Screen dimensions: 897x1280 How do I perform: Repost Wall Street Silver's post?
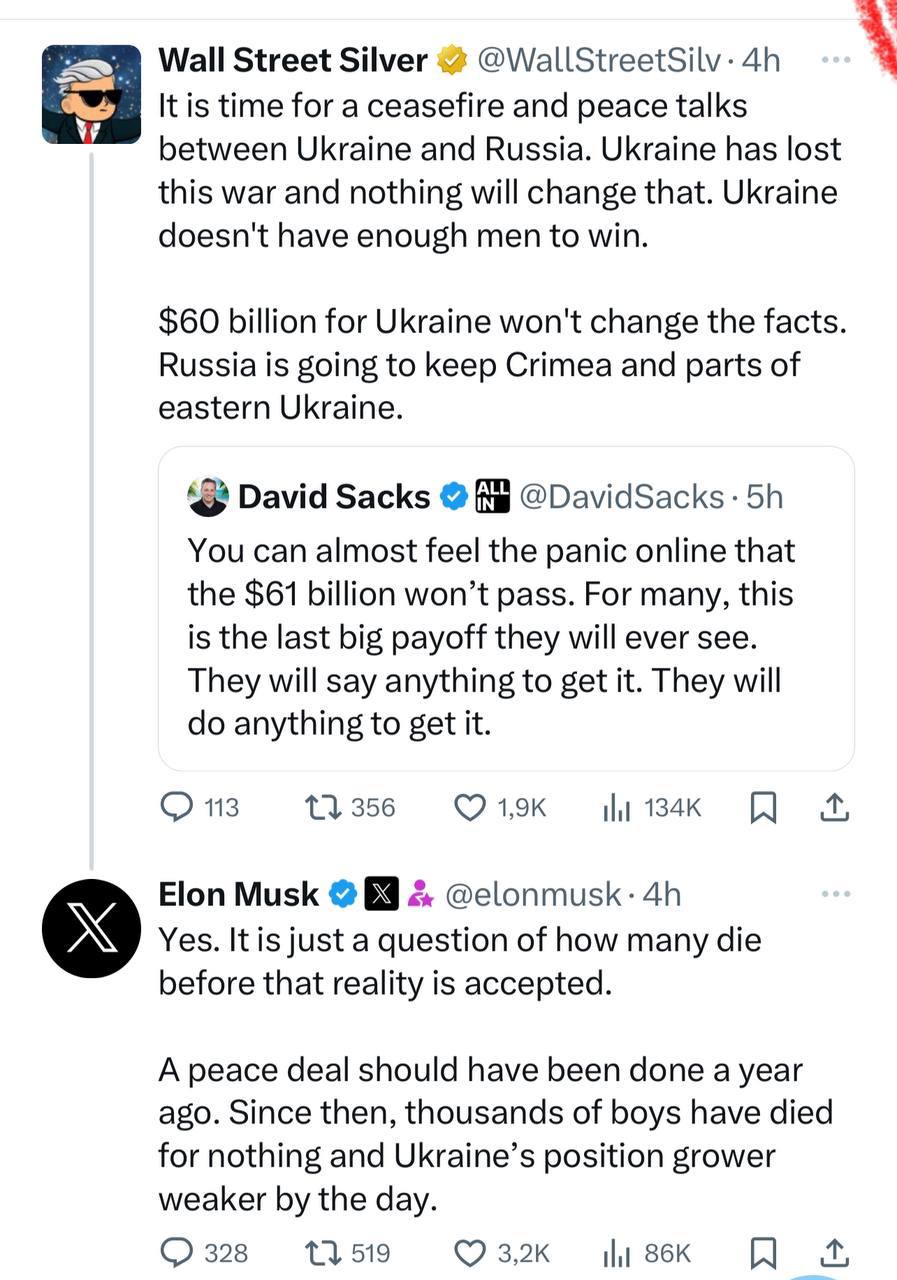(324, 807)
